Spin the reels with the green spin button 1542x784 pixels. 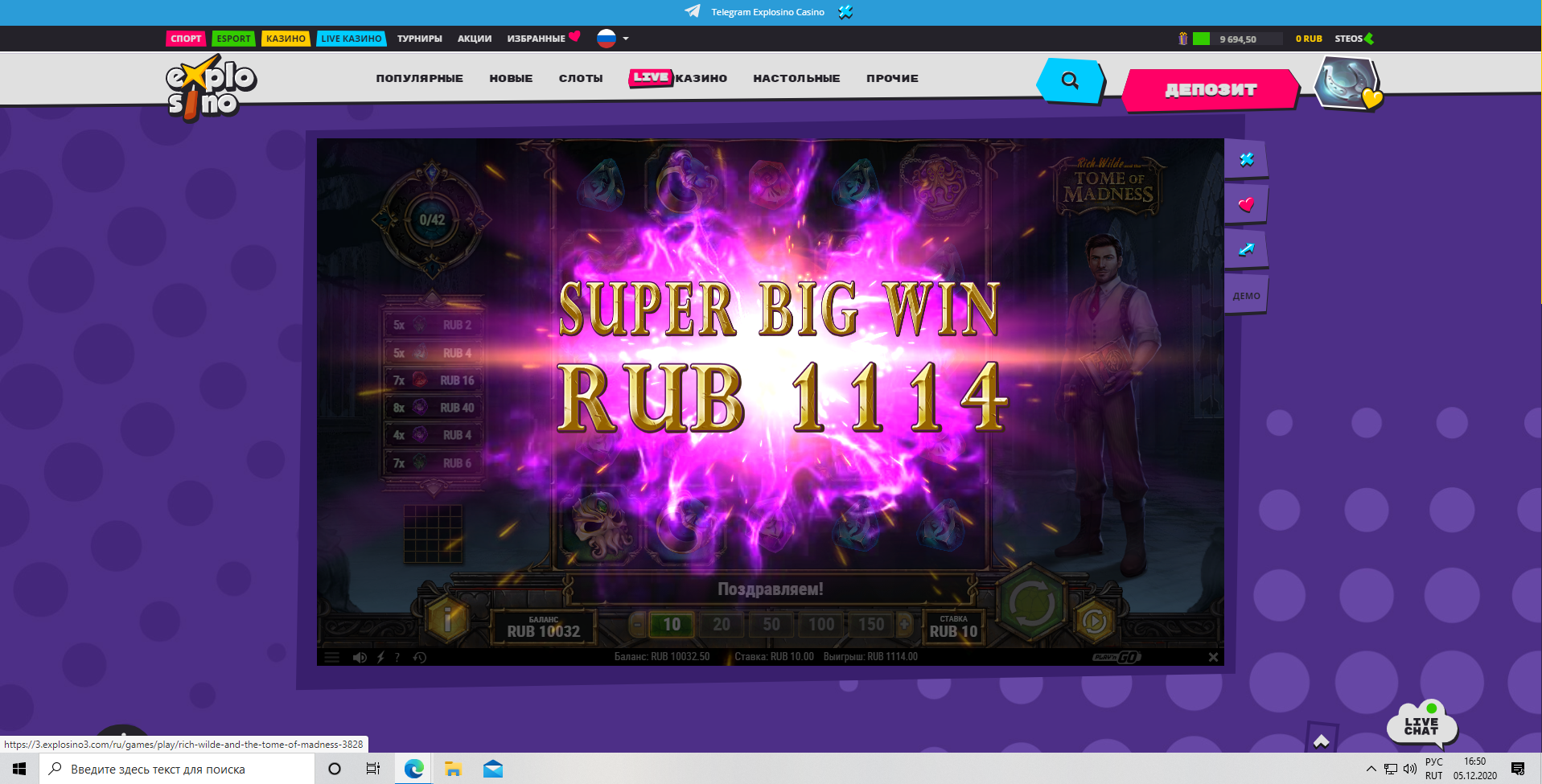pyautogui.click(x=1032, y=604)
